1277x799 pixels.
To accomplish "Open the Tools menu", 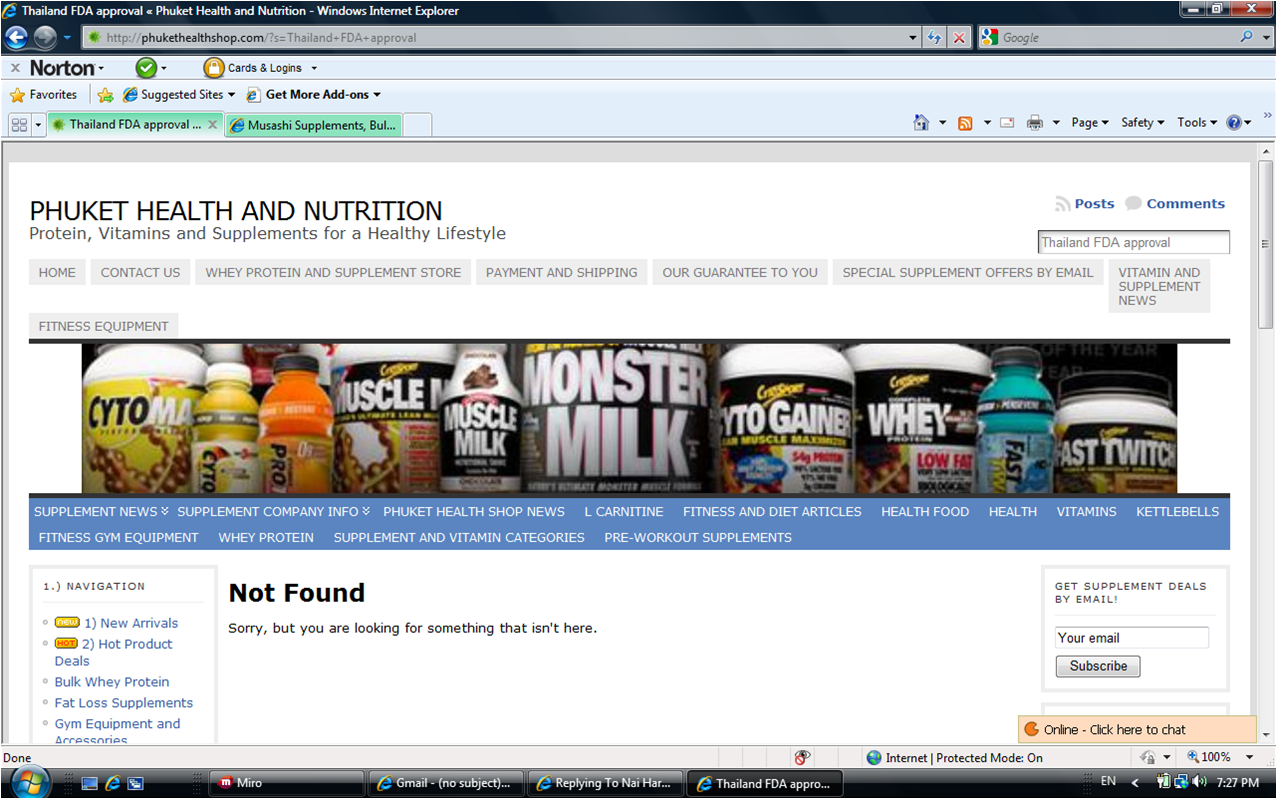I will 1197,123.
